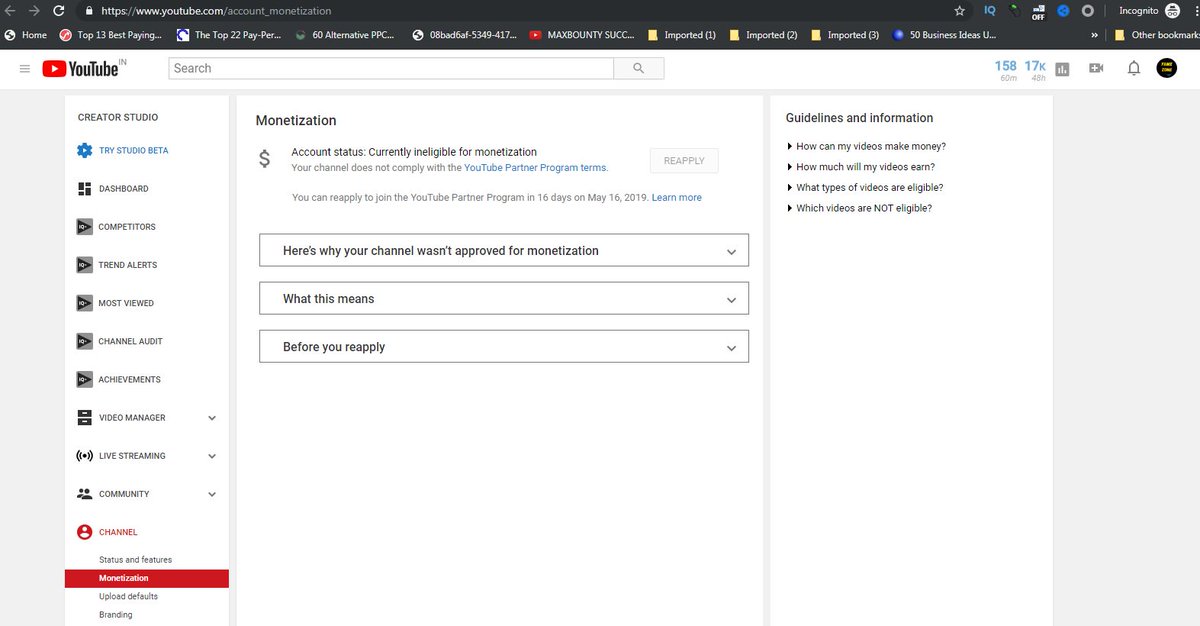
Task: Click the vidIQ 17K views 48h stat
Action: click(x=1035, y=69)
